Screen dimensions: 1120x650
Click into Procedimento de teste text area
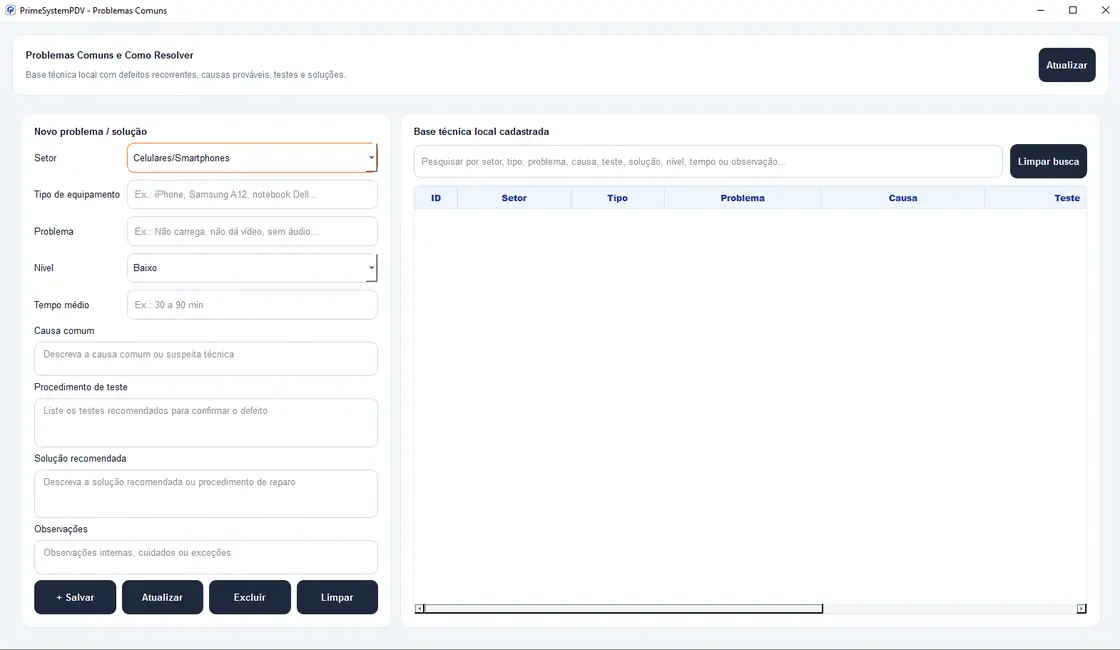(206, 423)
